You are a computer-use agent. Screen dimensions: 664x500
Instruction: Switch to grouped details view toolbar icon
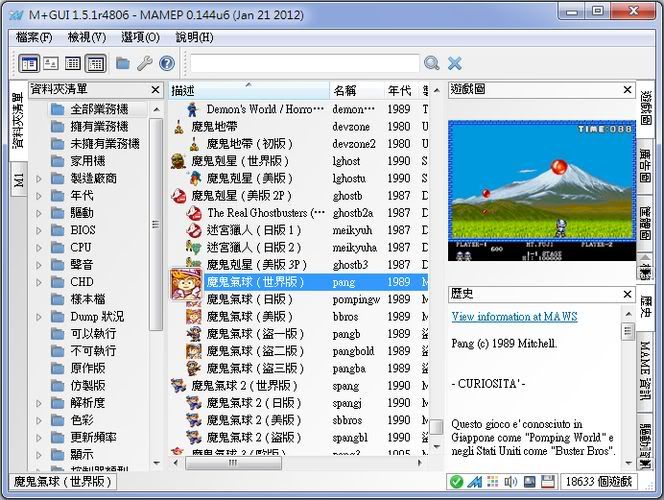95,64
